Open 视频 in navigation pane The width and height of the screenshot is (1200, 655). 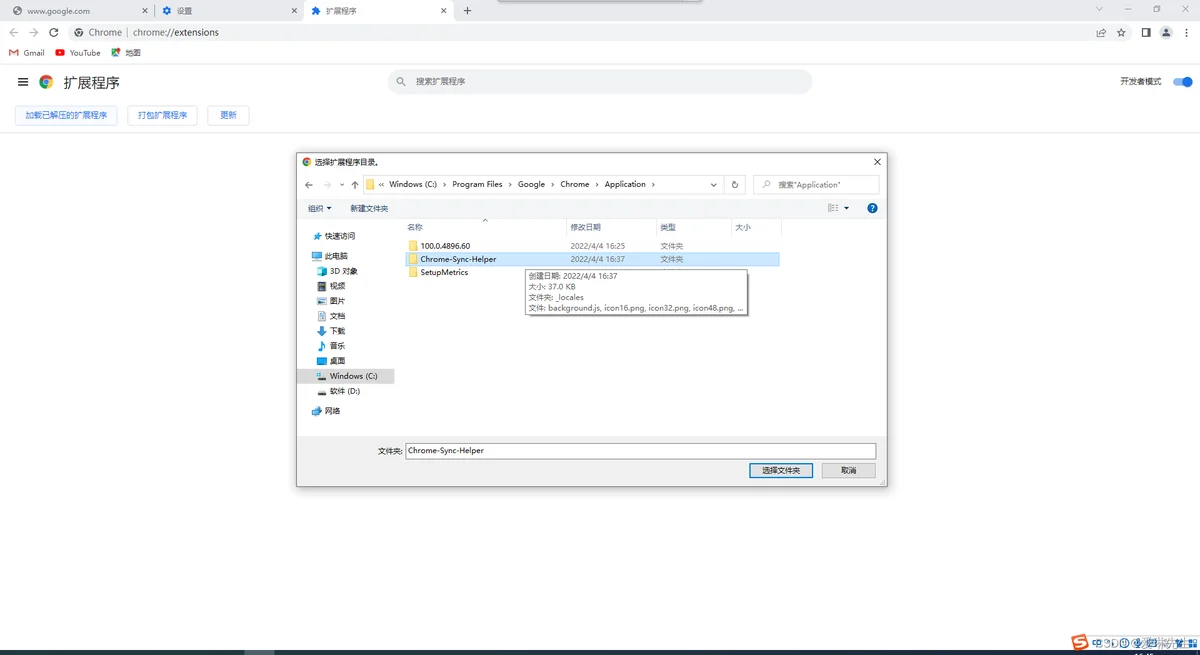click(x=331, y=286)
